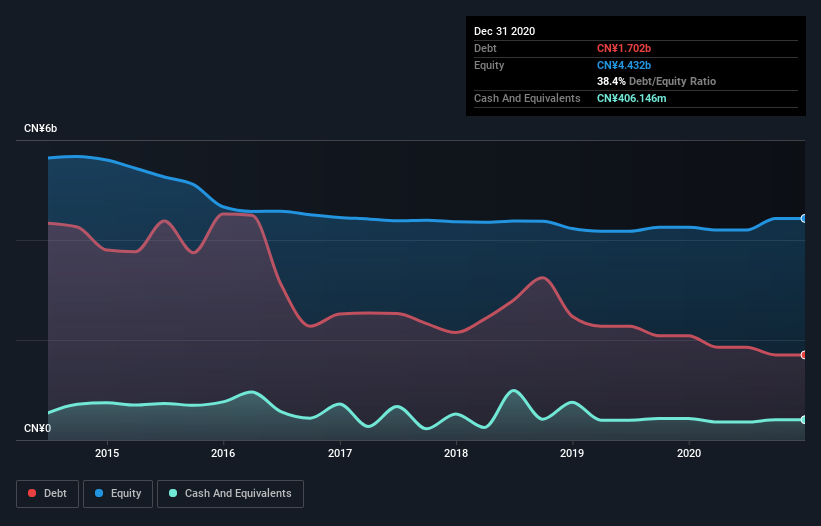The height and width of the screenshot is (526, 821).
Task: Select the blue Equity end-point marker
Action: point(804,218)
